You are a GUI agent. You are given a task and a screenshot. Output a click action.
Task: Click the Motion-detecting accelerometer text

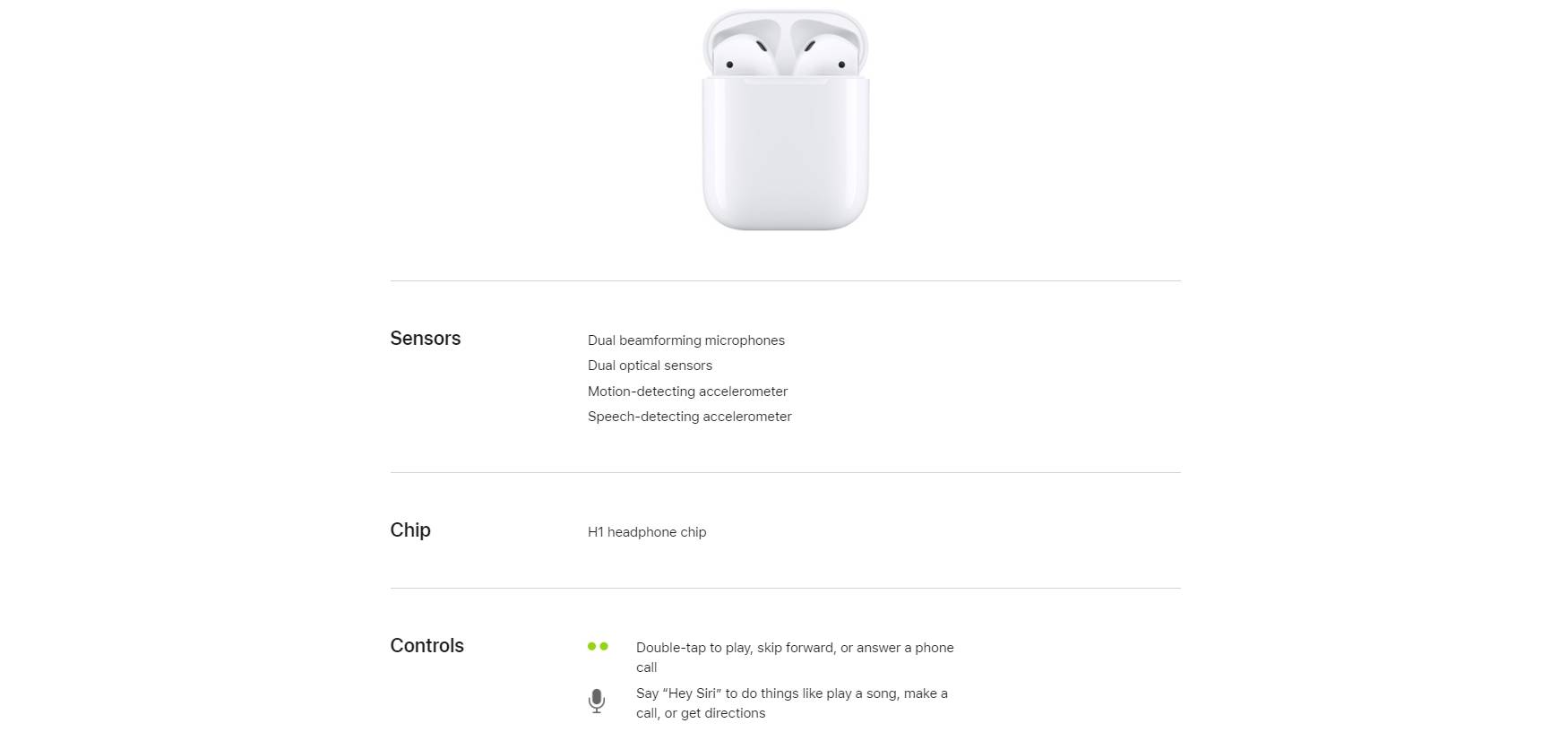[x=687, y=392]
